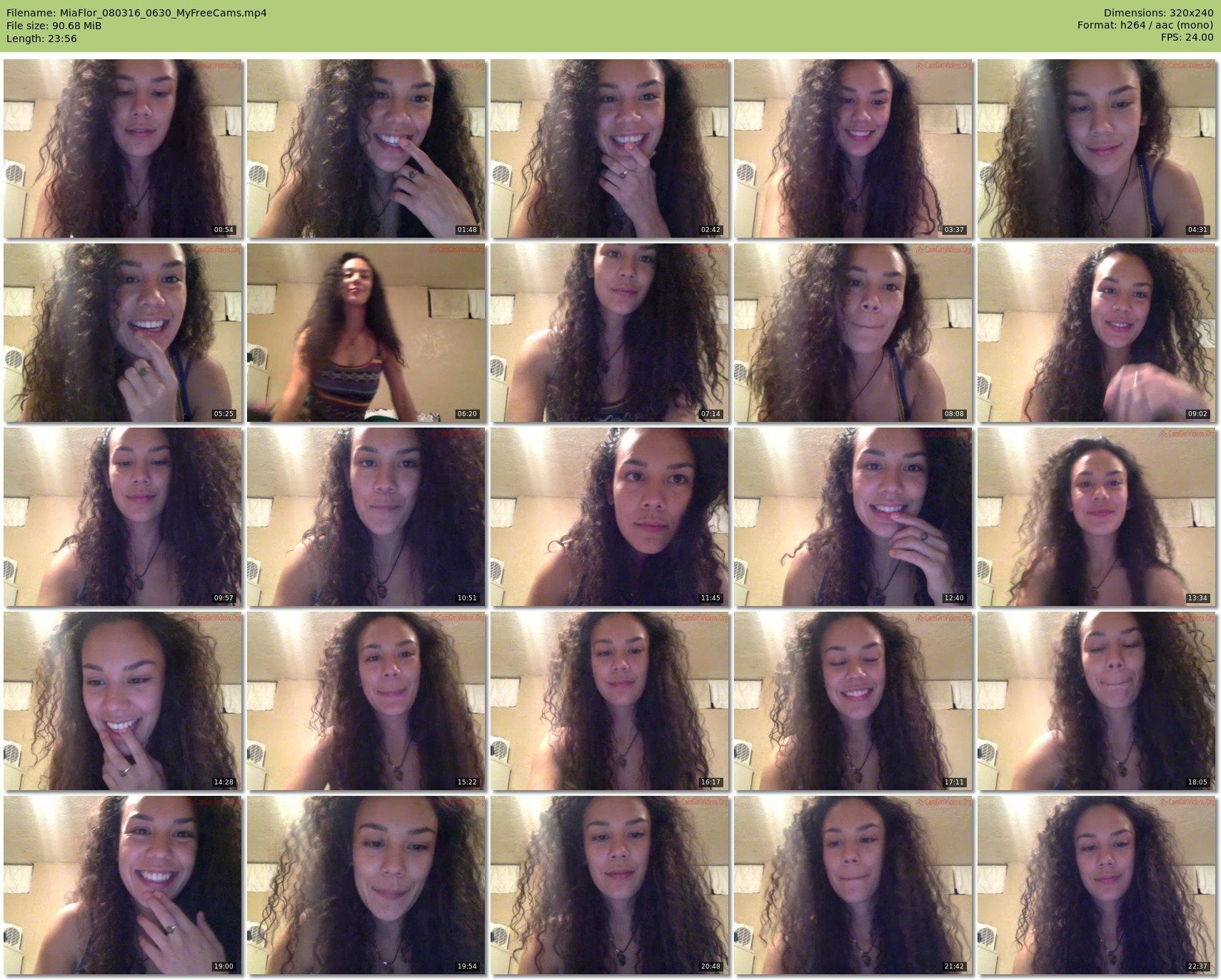This screenshot has width=1221, height=980.
Task: Click the "Length: 23:56" header text
Action: tap(41, 39)
